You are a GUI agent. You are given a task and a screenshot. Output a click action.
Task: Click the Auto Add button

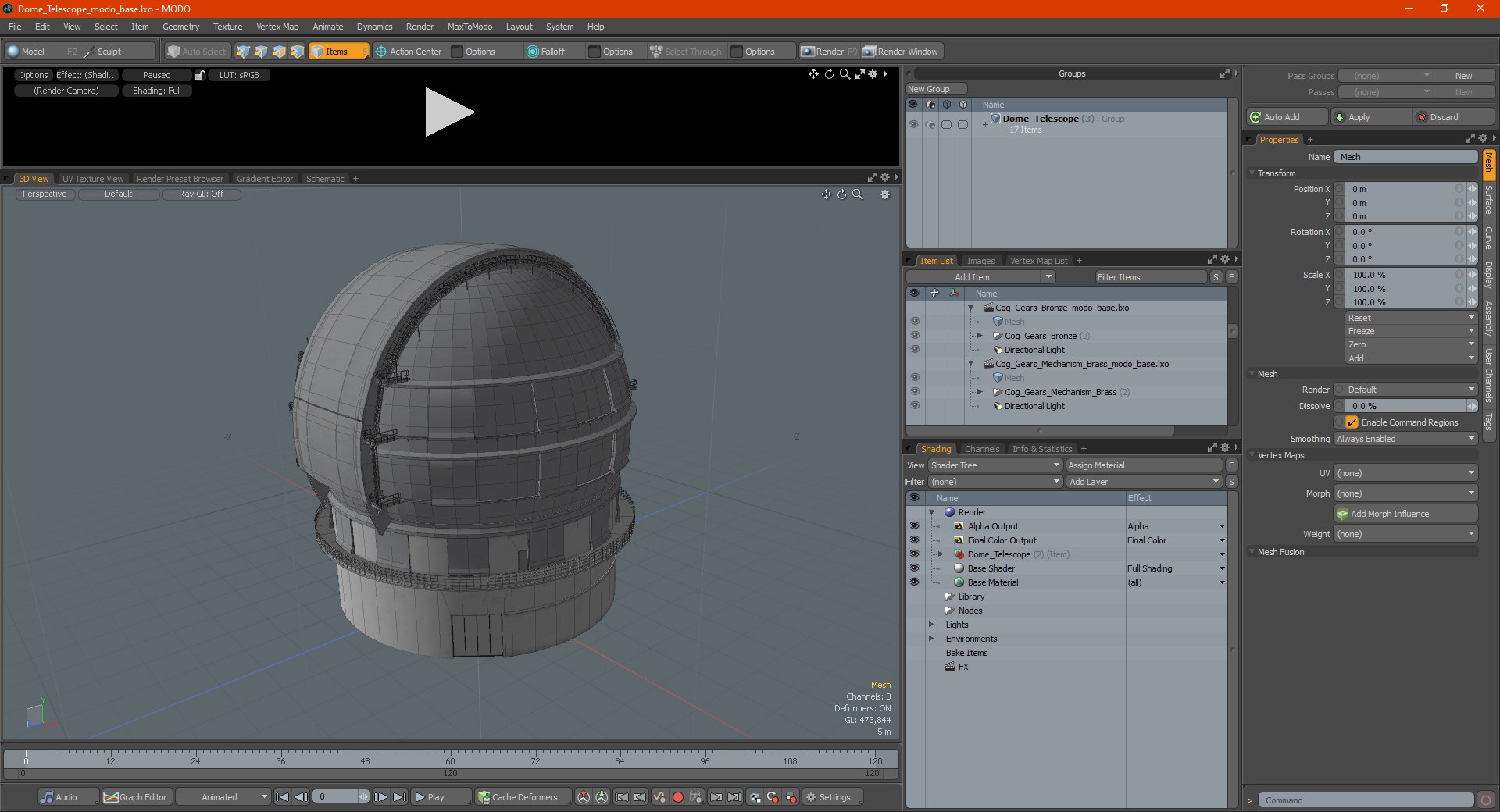coord(1287,117)
